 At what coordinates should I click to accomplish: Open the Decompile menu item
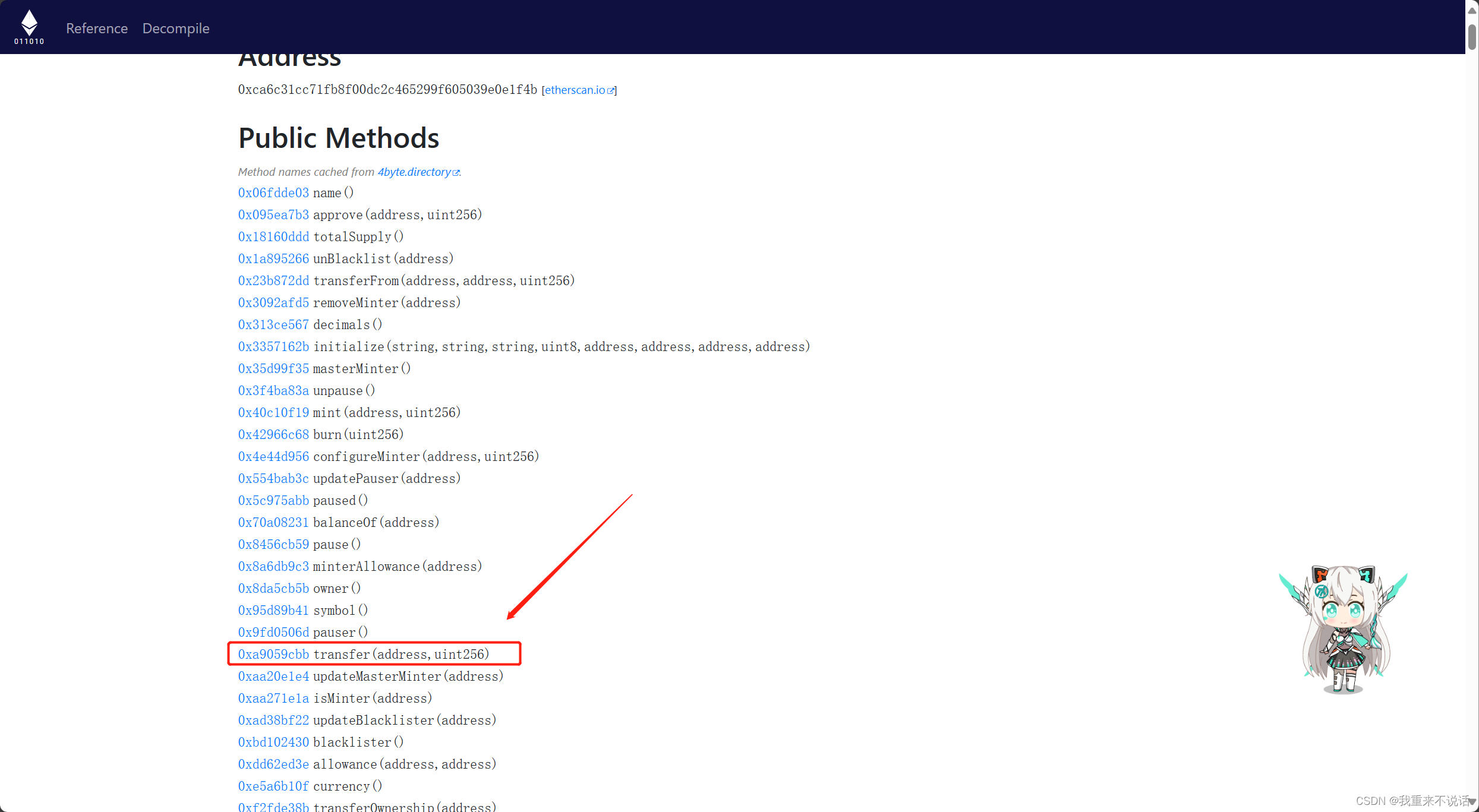(176, 28)
